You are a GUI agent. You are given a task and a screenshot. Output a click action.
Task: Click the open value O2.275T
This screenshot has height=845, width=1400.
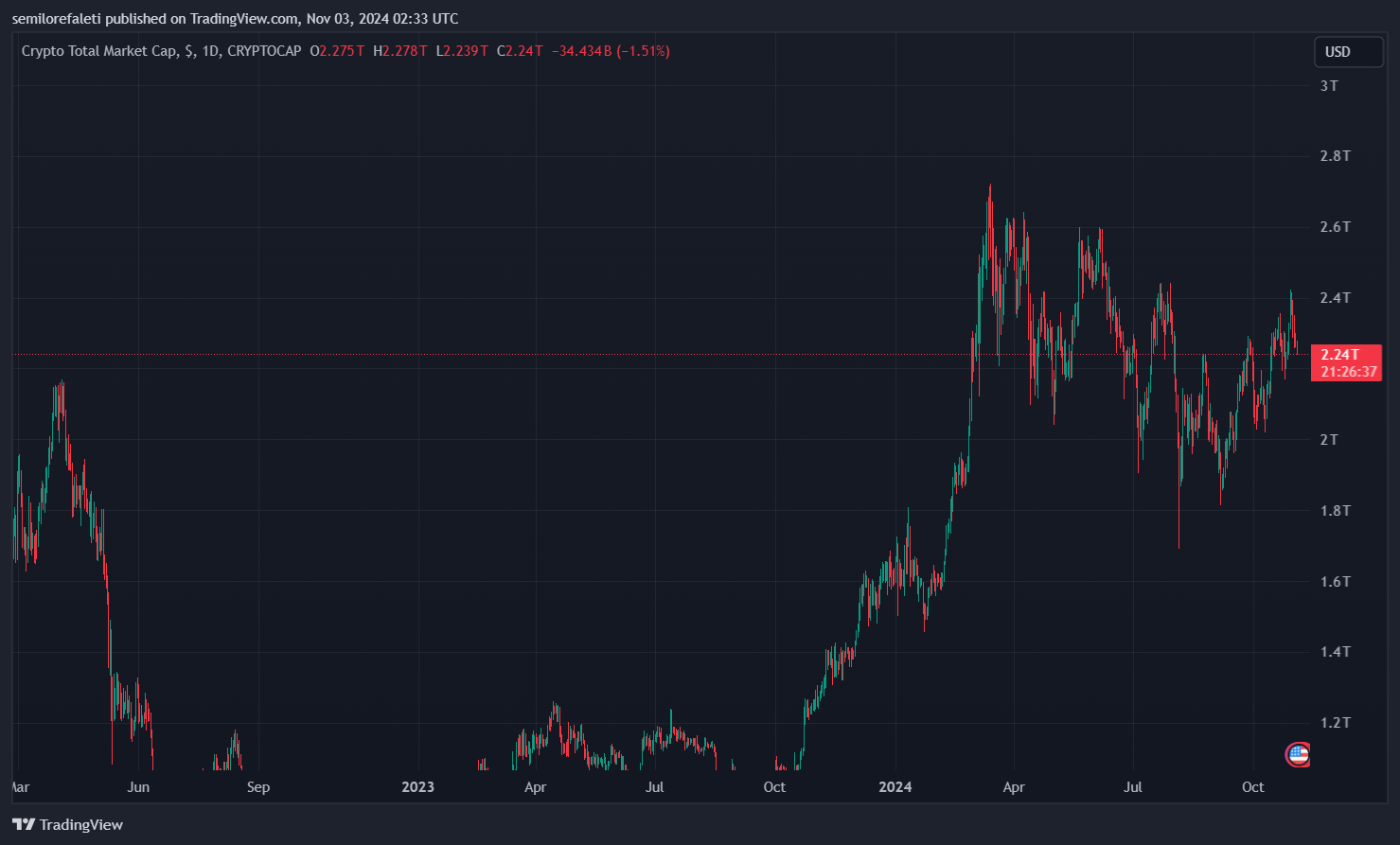337,51
